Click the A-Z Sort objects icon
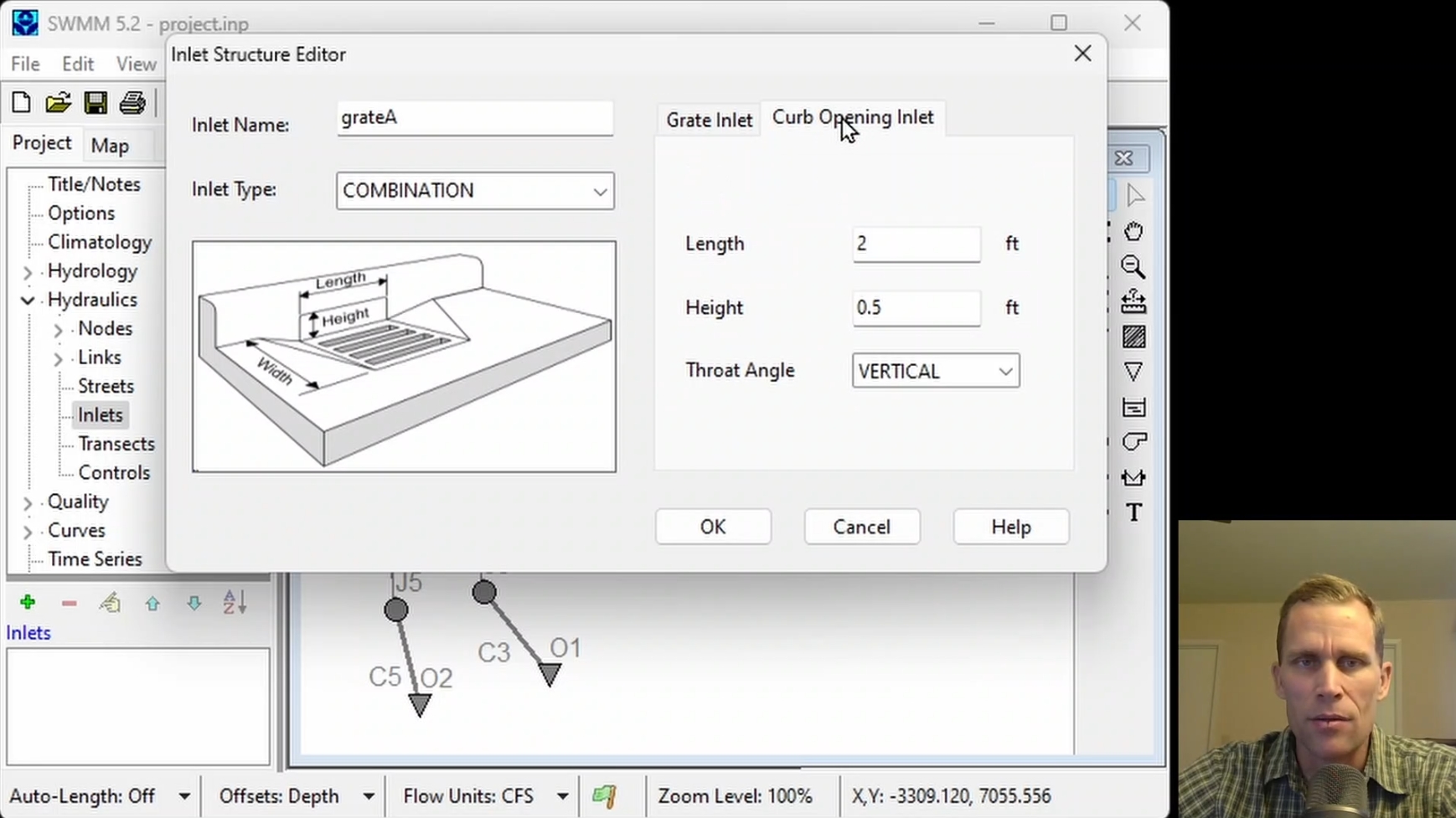Screen dimensions: 1456x818 click(235, 602)
